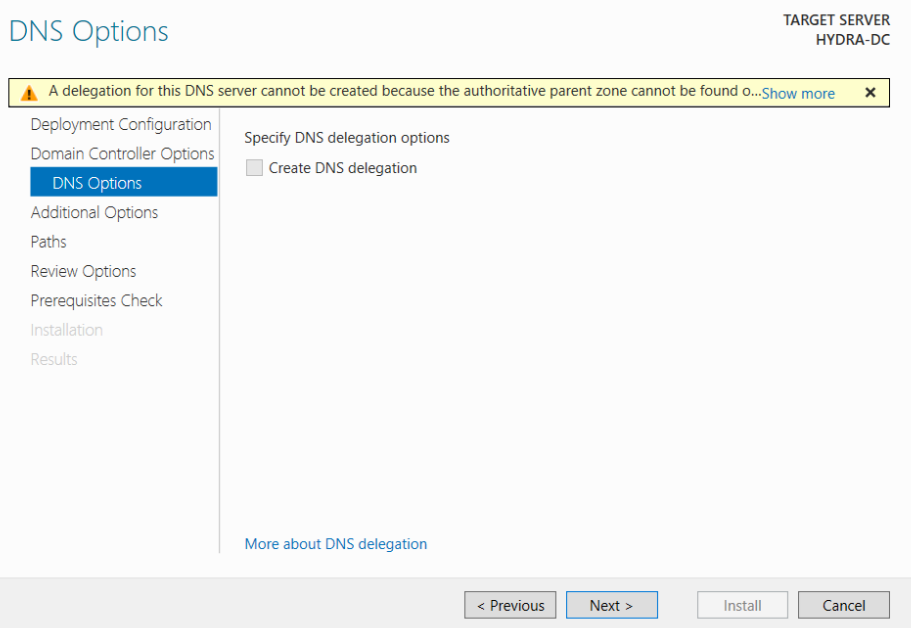Go to the Paths configuration step
This screenshot has width=911, height=628.
point(48,241)
